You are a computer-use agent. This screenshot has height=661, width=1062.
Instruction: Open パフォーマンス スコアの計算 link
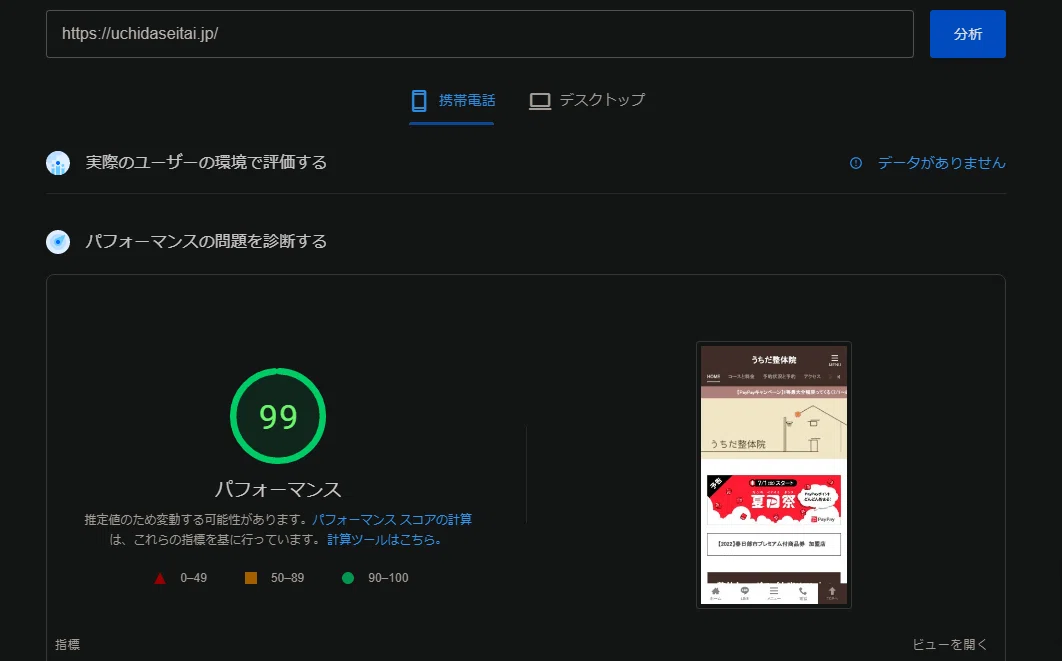coord(391,519)
